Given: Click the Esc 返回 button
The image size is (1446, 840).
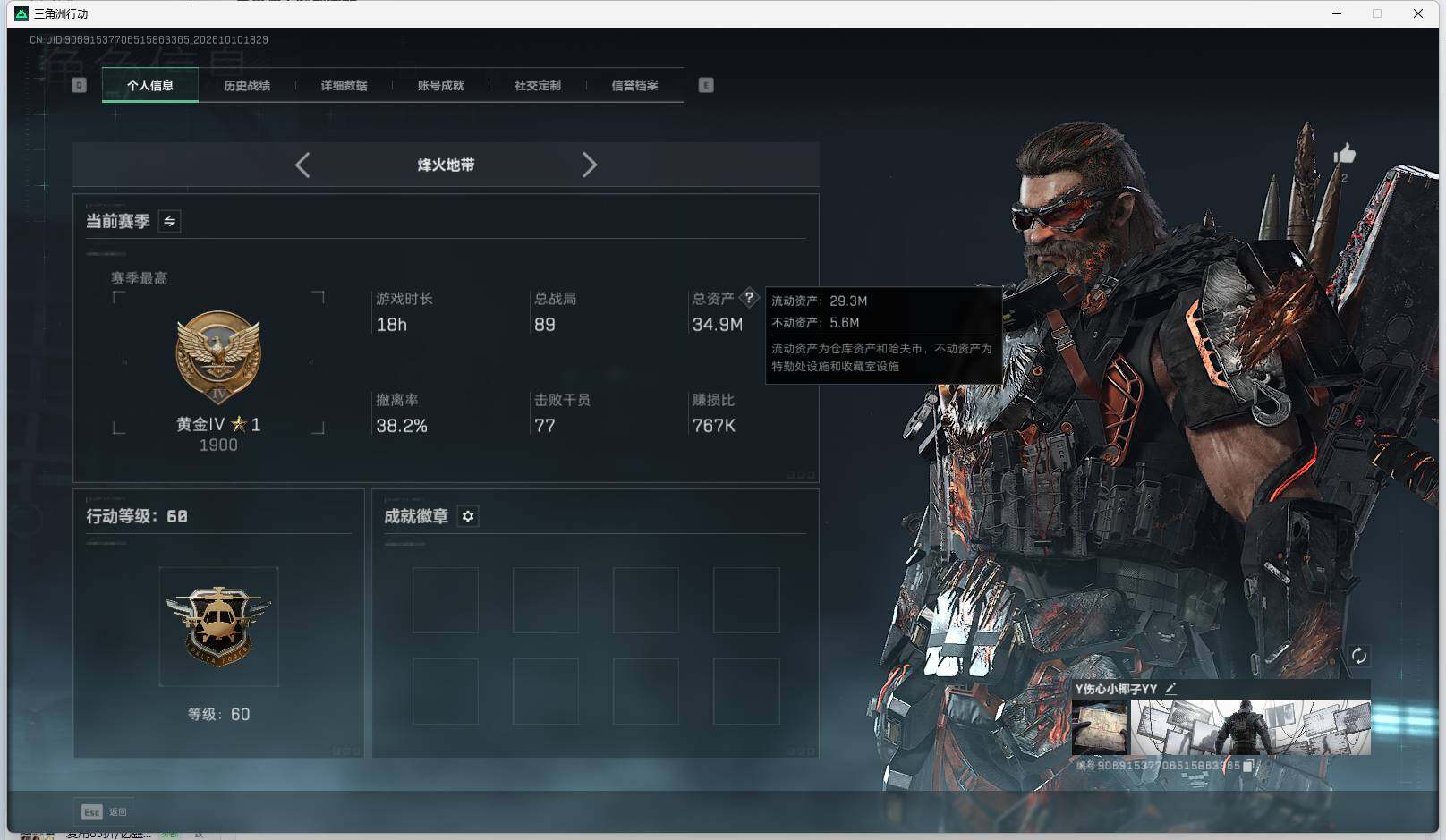Looking at the screenshot, I should [105, 811].
